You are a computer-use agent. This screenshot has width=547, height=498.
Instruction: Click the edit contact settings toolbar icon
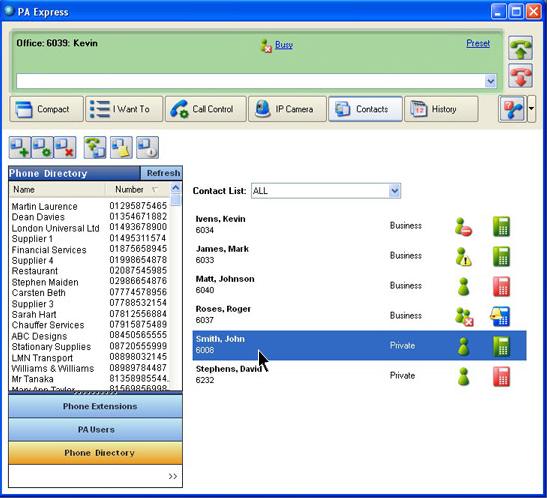(x=42, y=148)
